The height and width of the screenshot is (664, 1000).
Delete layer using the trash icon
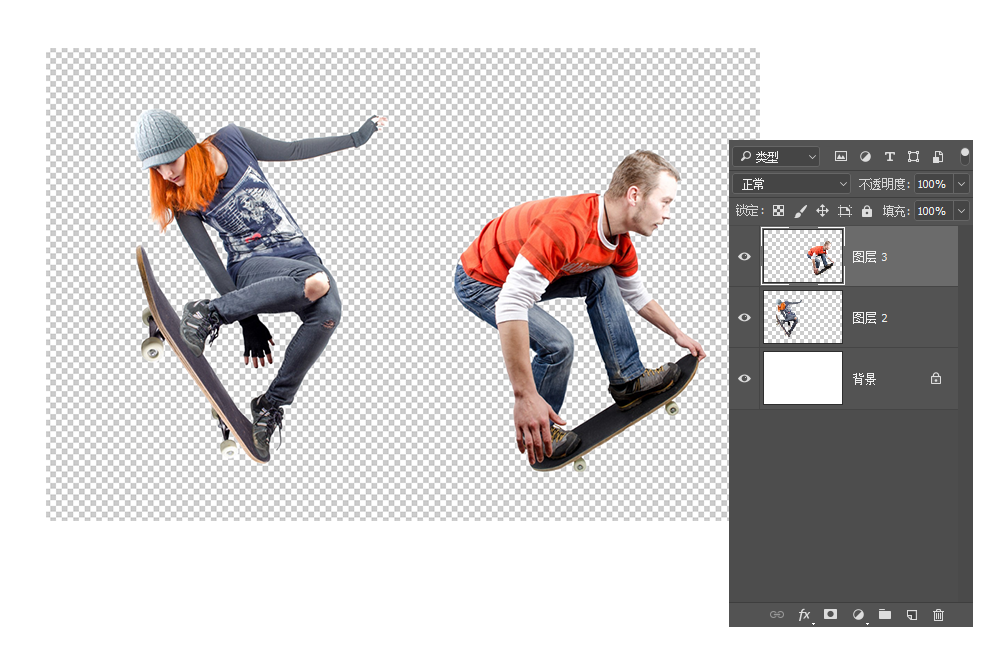(x=938, y=614)
